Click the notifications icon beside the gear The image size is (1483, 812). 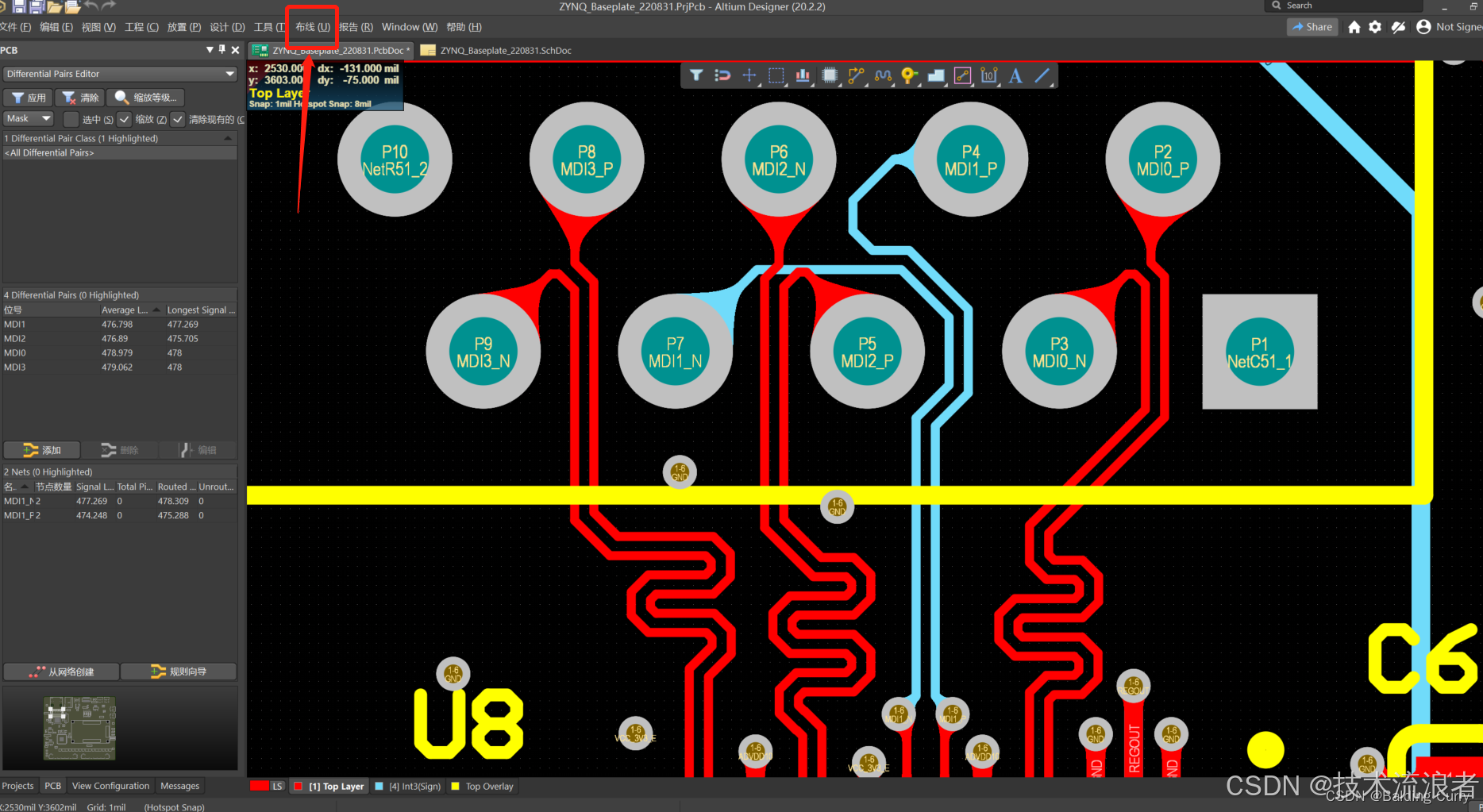(x=1398, y=27)
